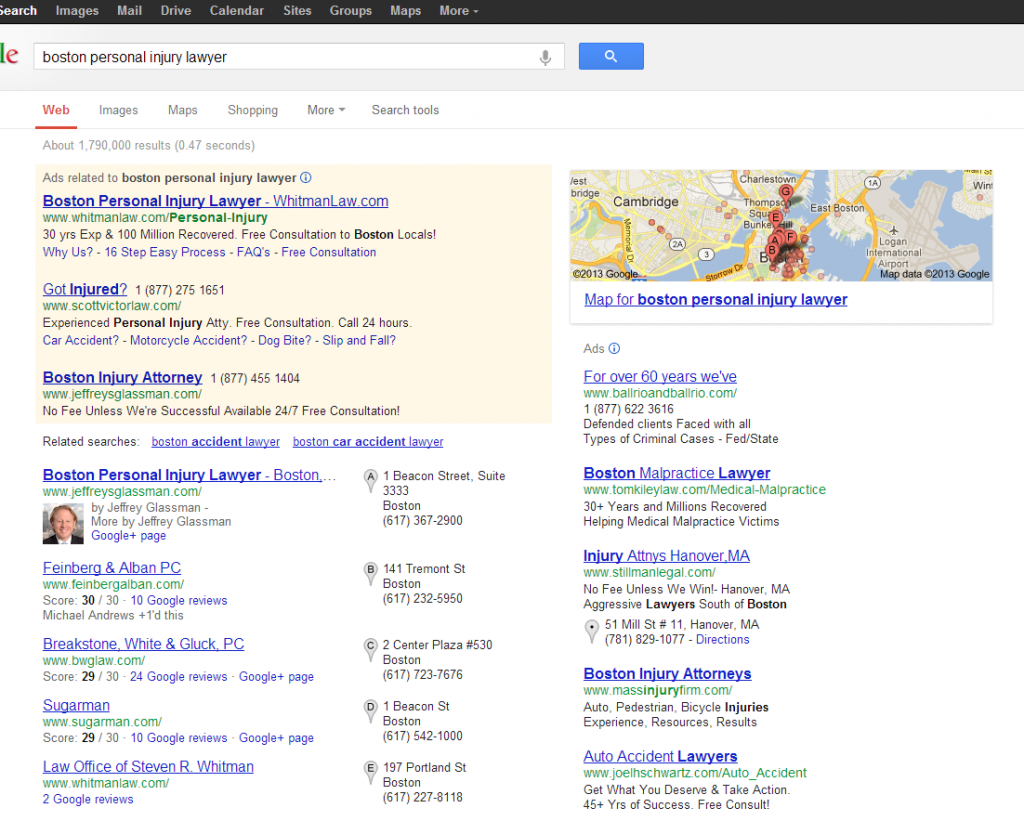
Task: Click the location pin beside 51 Mill St
Action: 591,631
